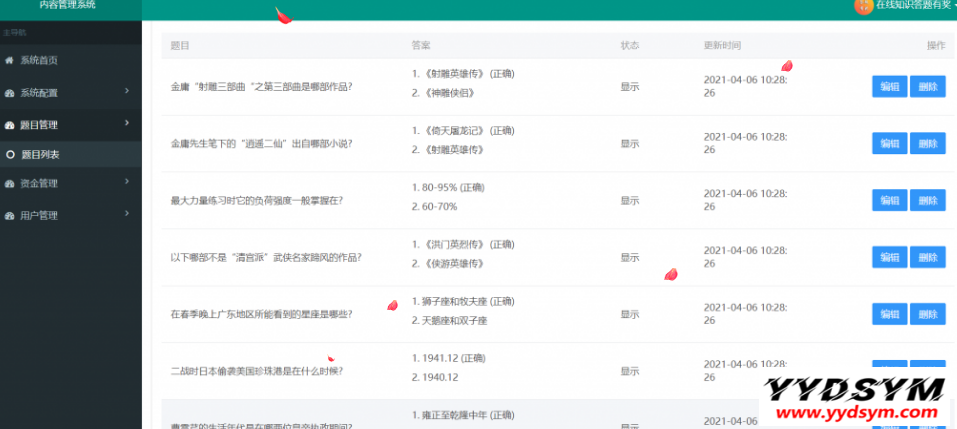This screenshot has width=957, height=429.
Task: Click the 更新时间 column header
Action: (724, 46)
